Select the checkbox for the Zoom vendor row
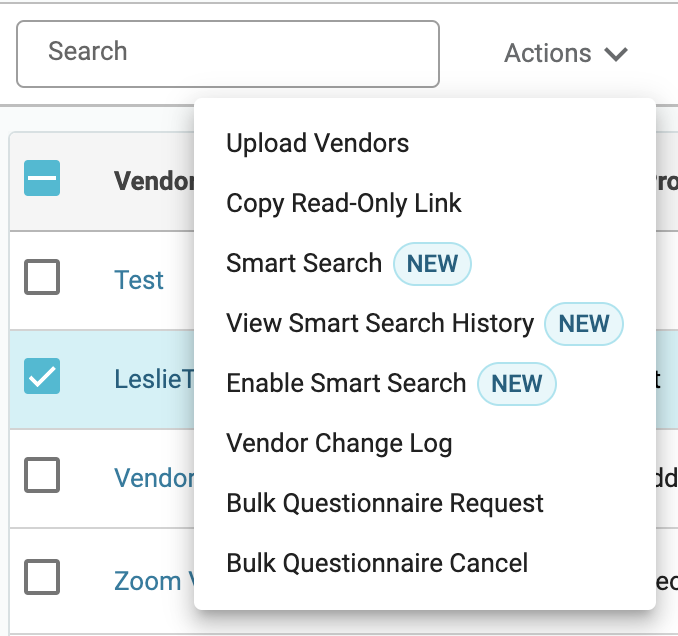Screen dimensions: 678x636 pyautogui.click(x=42, y=577)
